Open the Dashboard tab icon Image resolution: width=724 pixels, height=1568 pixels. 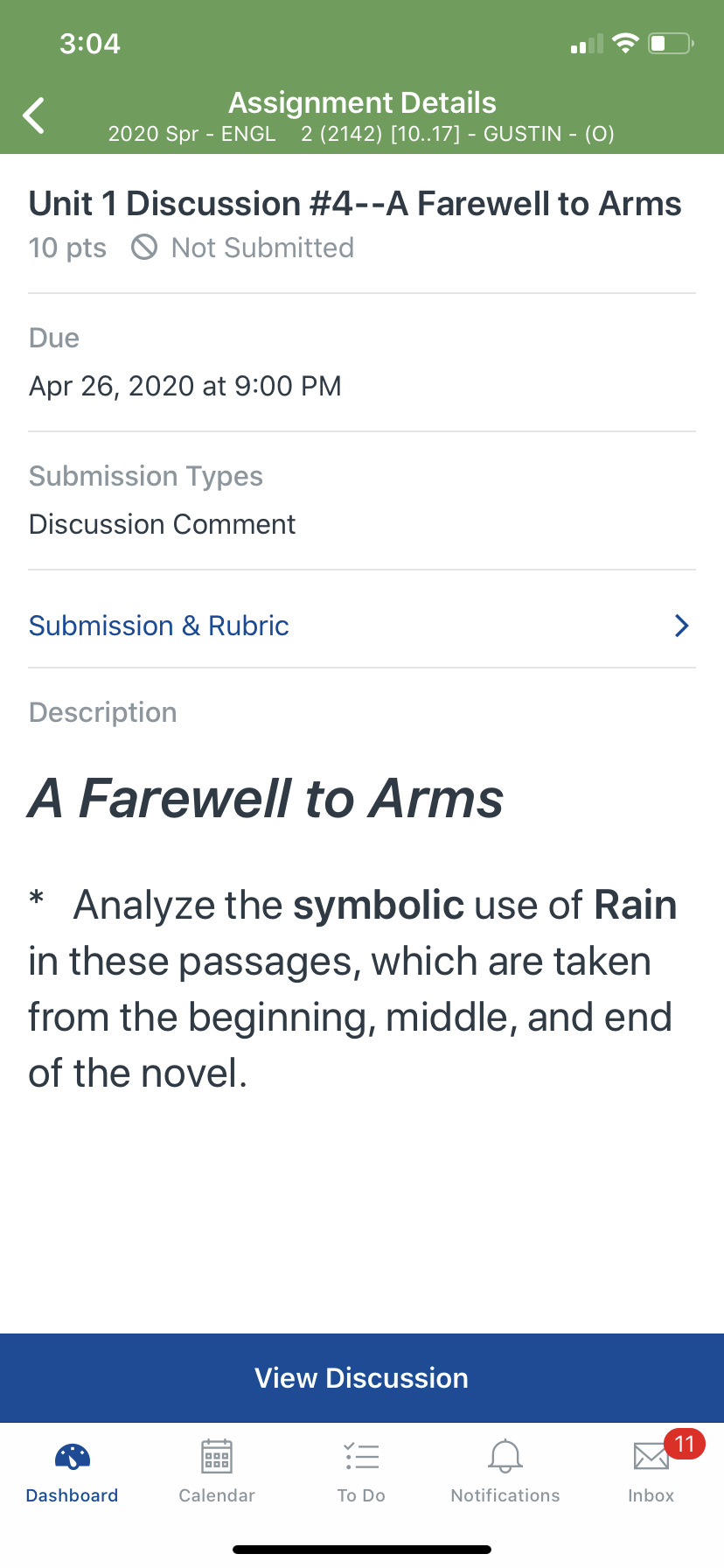tap(73, 1456)
